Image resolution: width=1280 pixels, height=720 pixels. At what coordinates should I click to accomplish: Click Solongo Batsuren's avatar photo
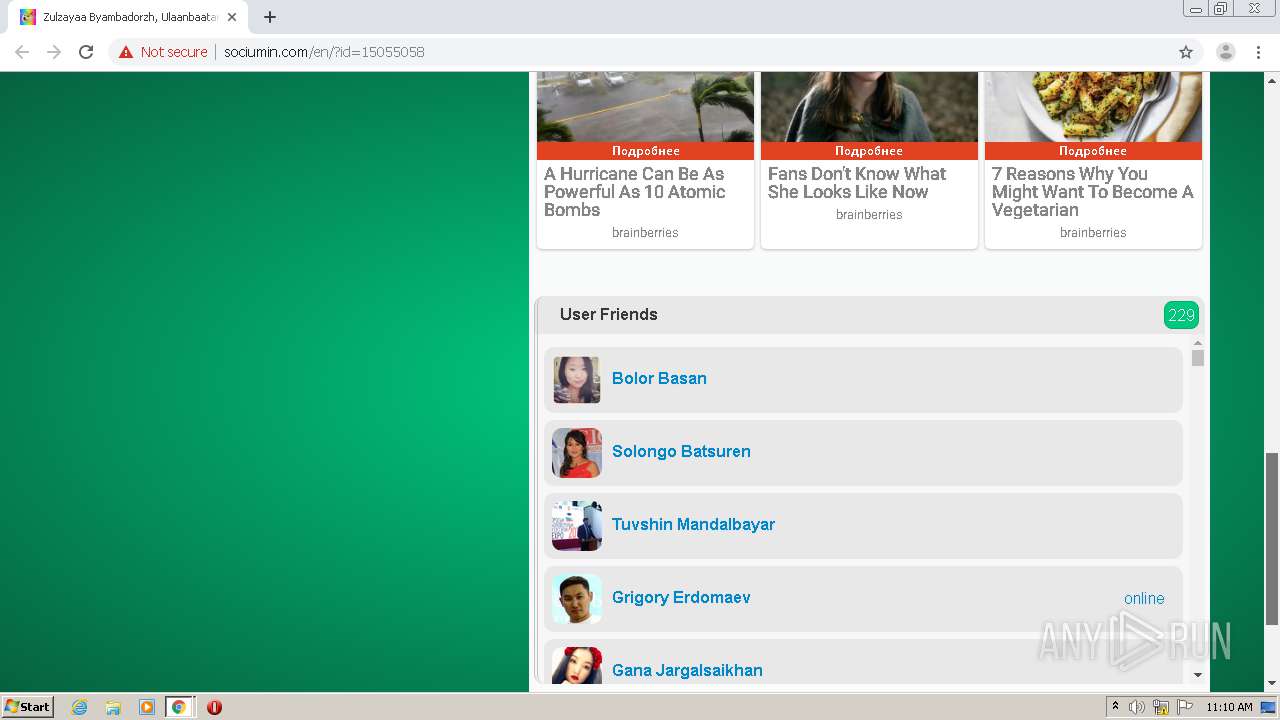577,453
